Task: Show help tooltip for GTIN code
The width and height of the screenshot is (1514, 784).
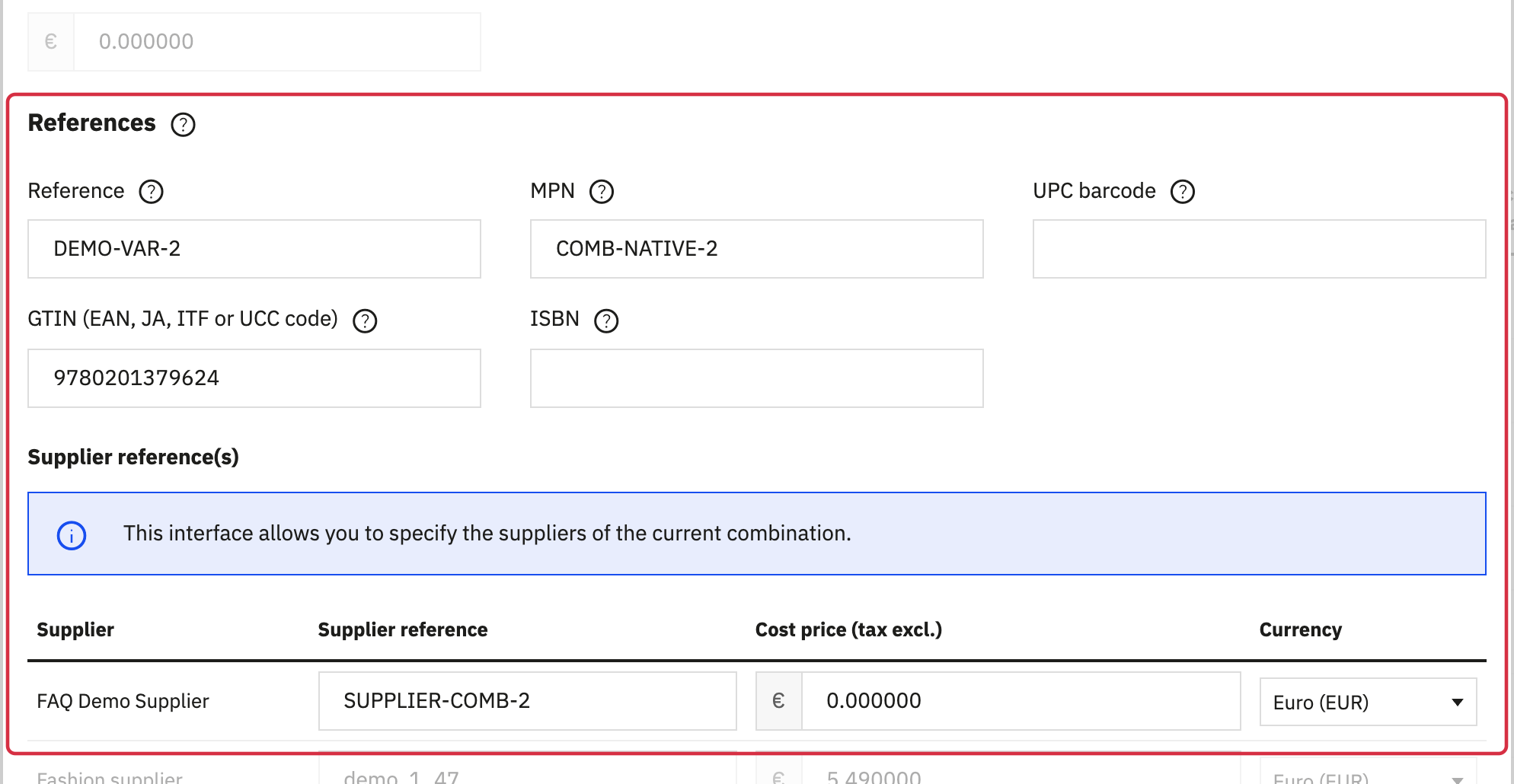Action: coord(365,321)
